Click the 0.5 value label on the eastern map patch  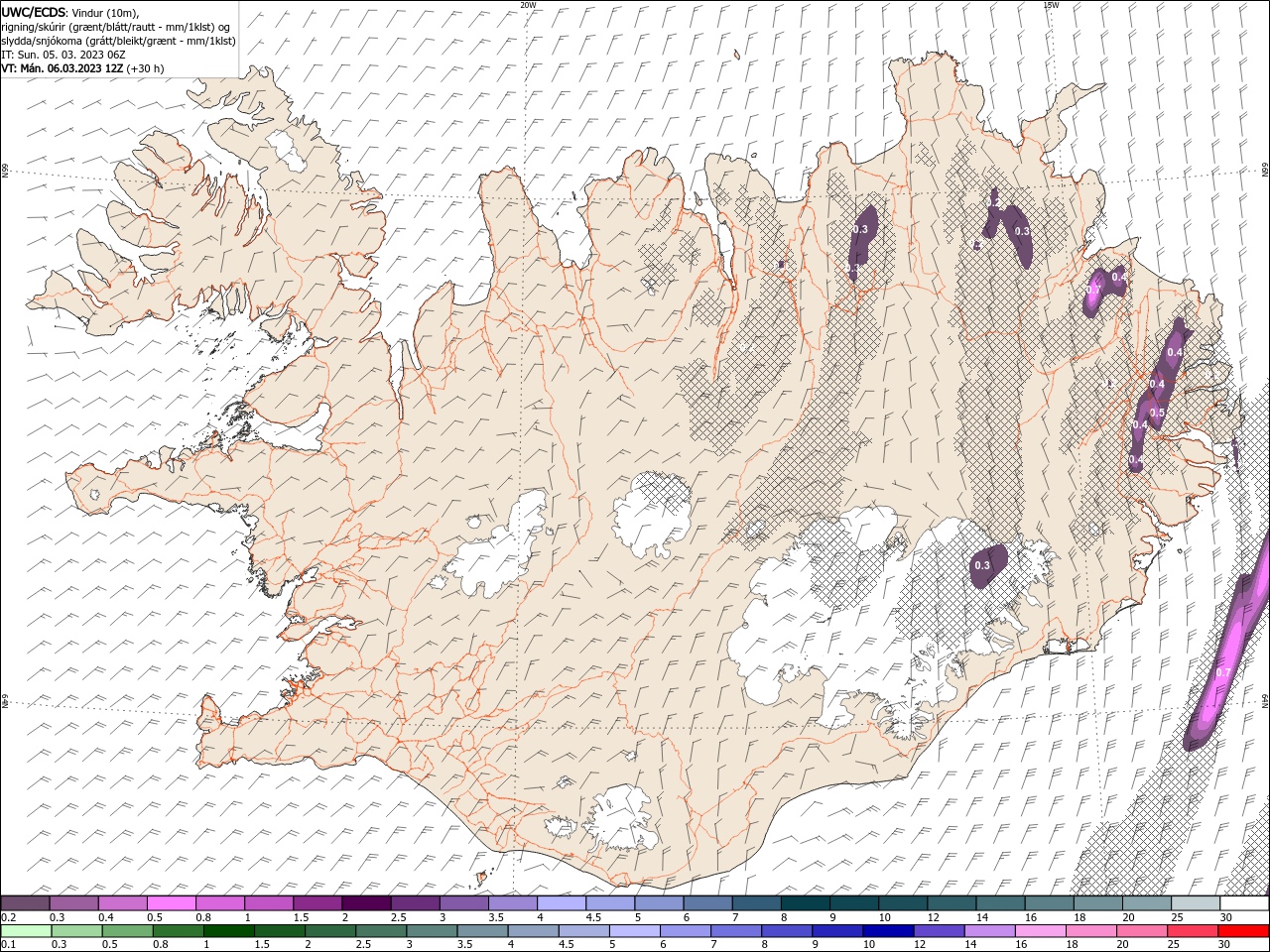[1157, 413]
